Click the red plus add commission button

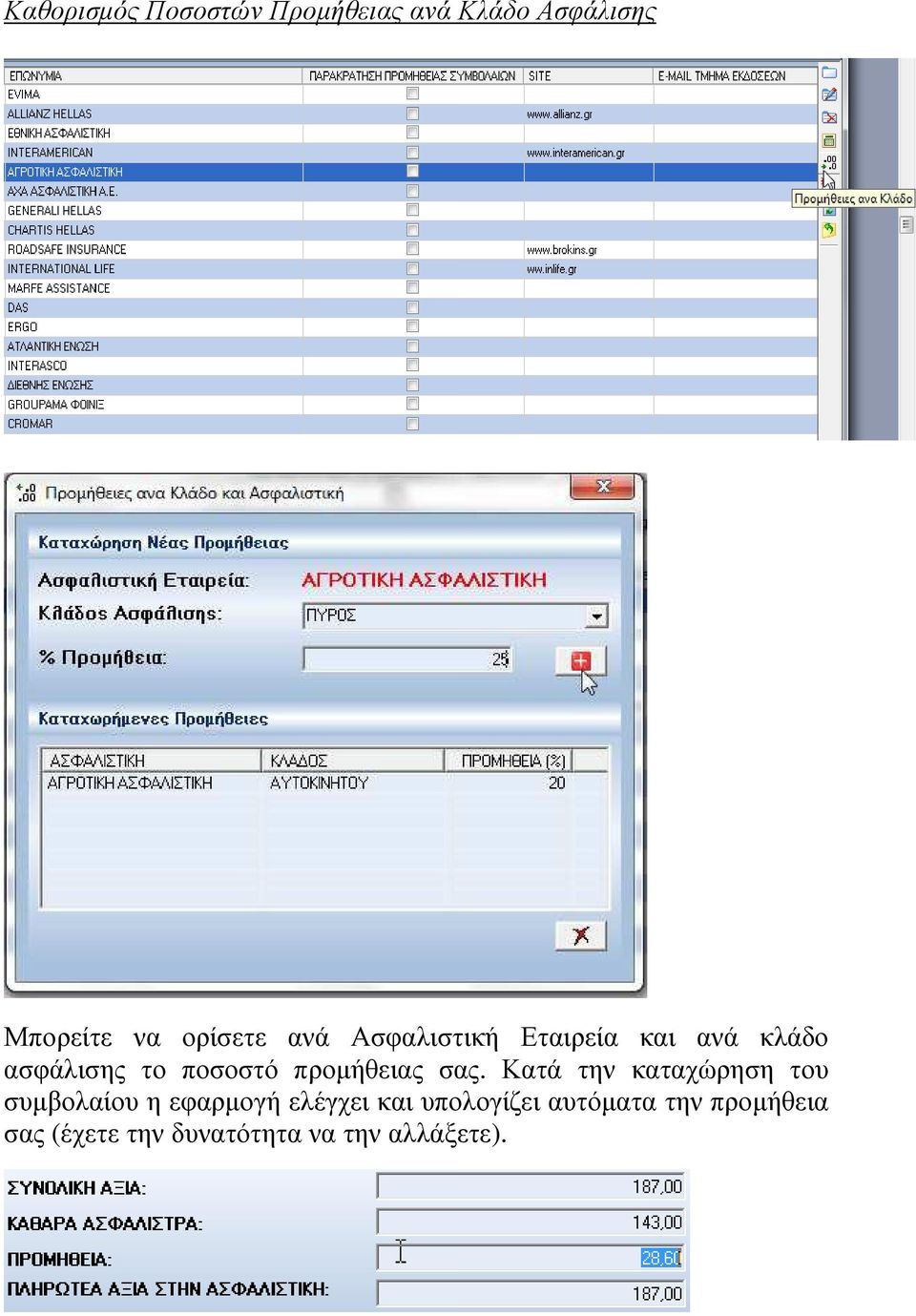click(x=581, y=660)
